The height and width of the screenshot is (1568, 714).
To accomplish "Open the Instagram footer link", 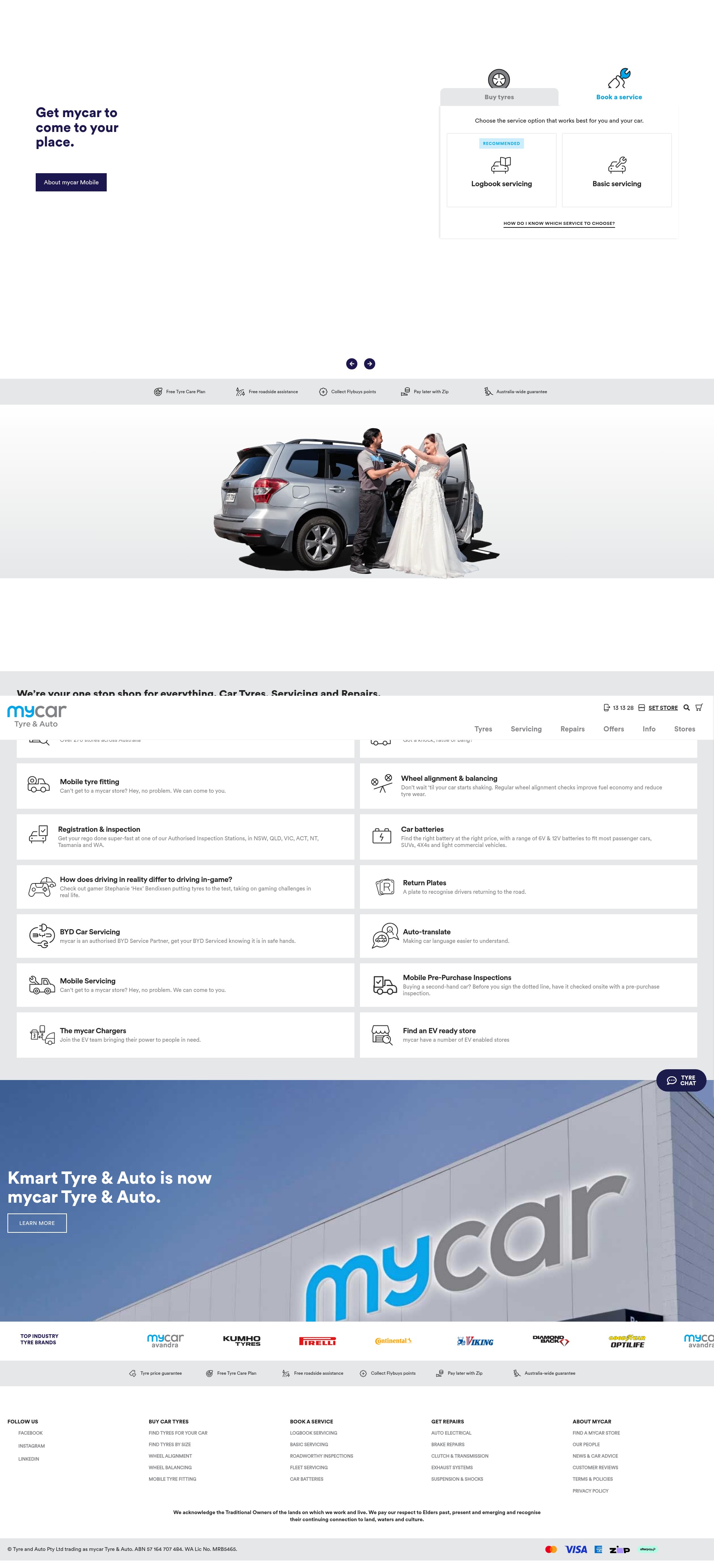I will 32,1446.
